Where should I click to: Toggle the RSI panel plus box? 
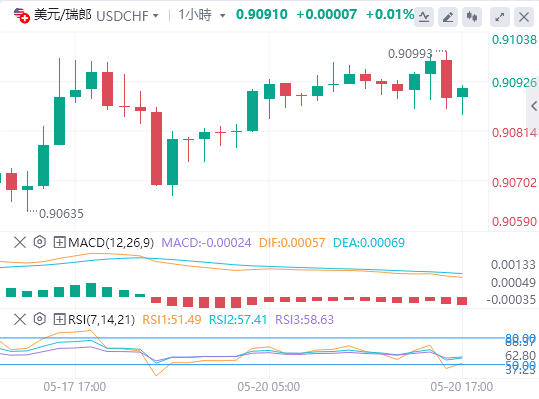[59, 320]
